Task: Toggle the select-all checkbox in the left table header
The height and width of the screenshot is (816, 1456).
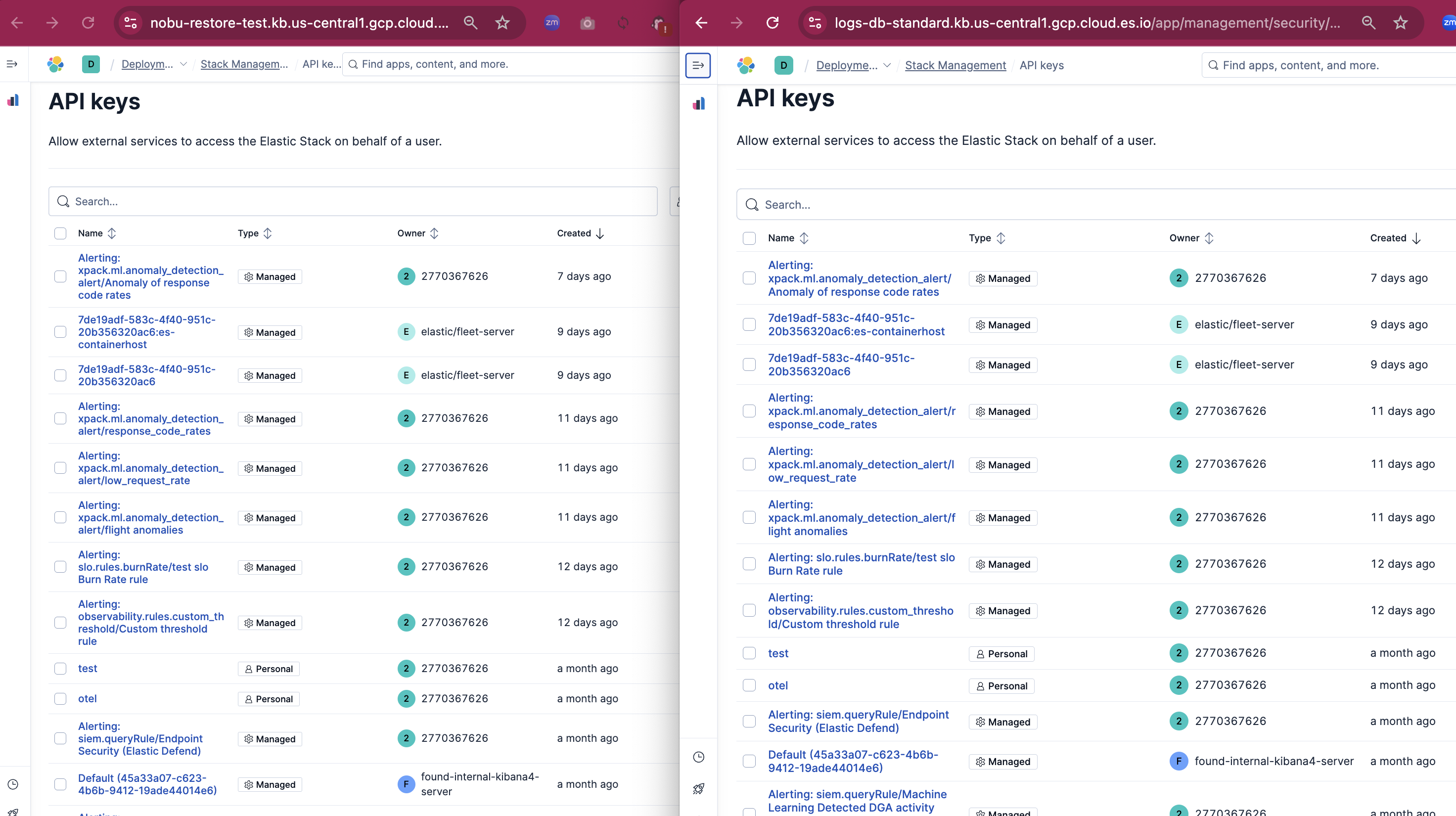Action: (60, 233)
